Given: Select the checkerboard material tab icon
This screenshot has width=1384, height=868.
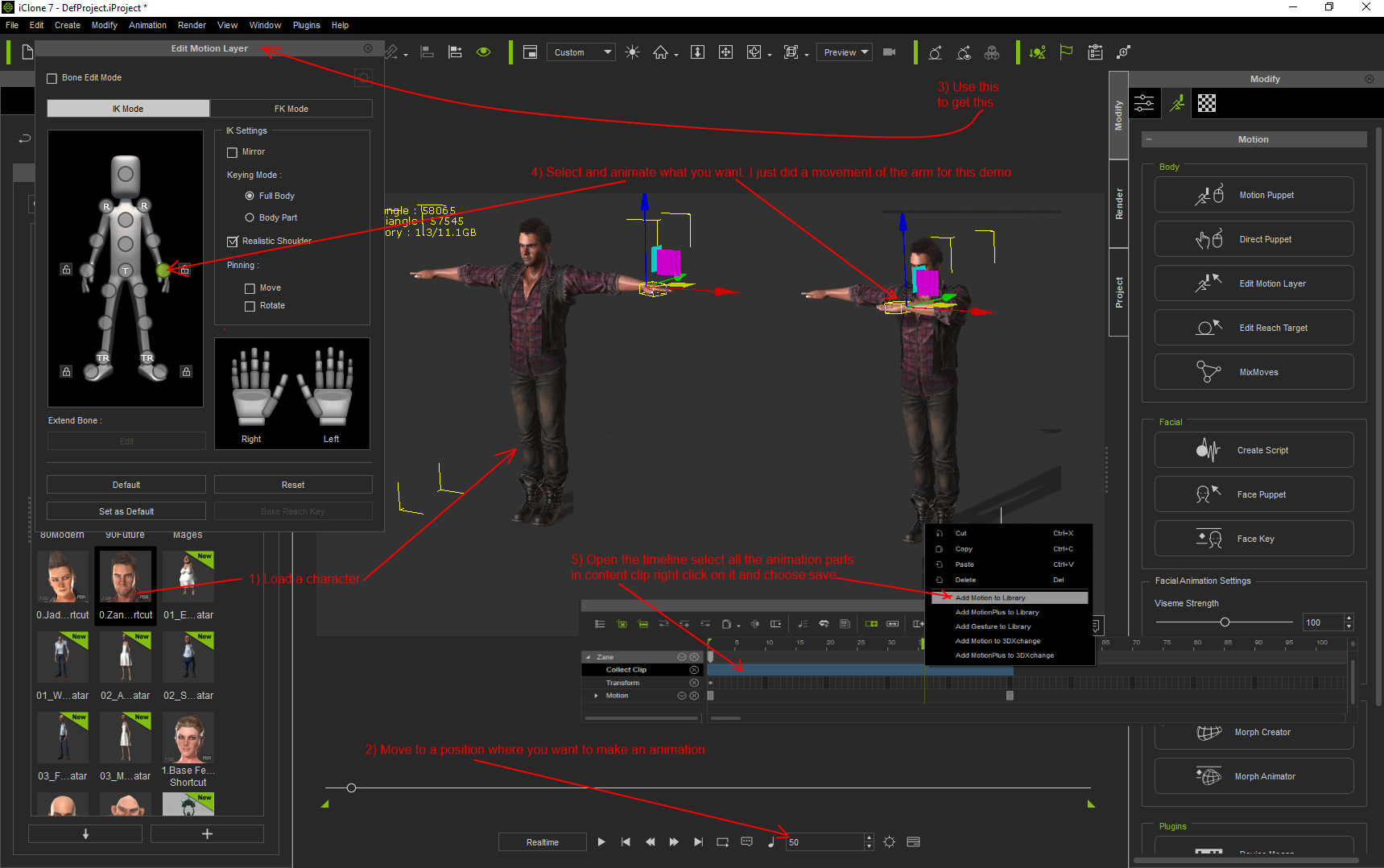Looking at the screenshot, I should click(x=1206, y=103).
